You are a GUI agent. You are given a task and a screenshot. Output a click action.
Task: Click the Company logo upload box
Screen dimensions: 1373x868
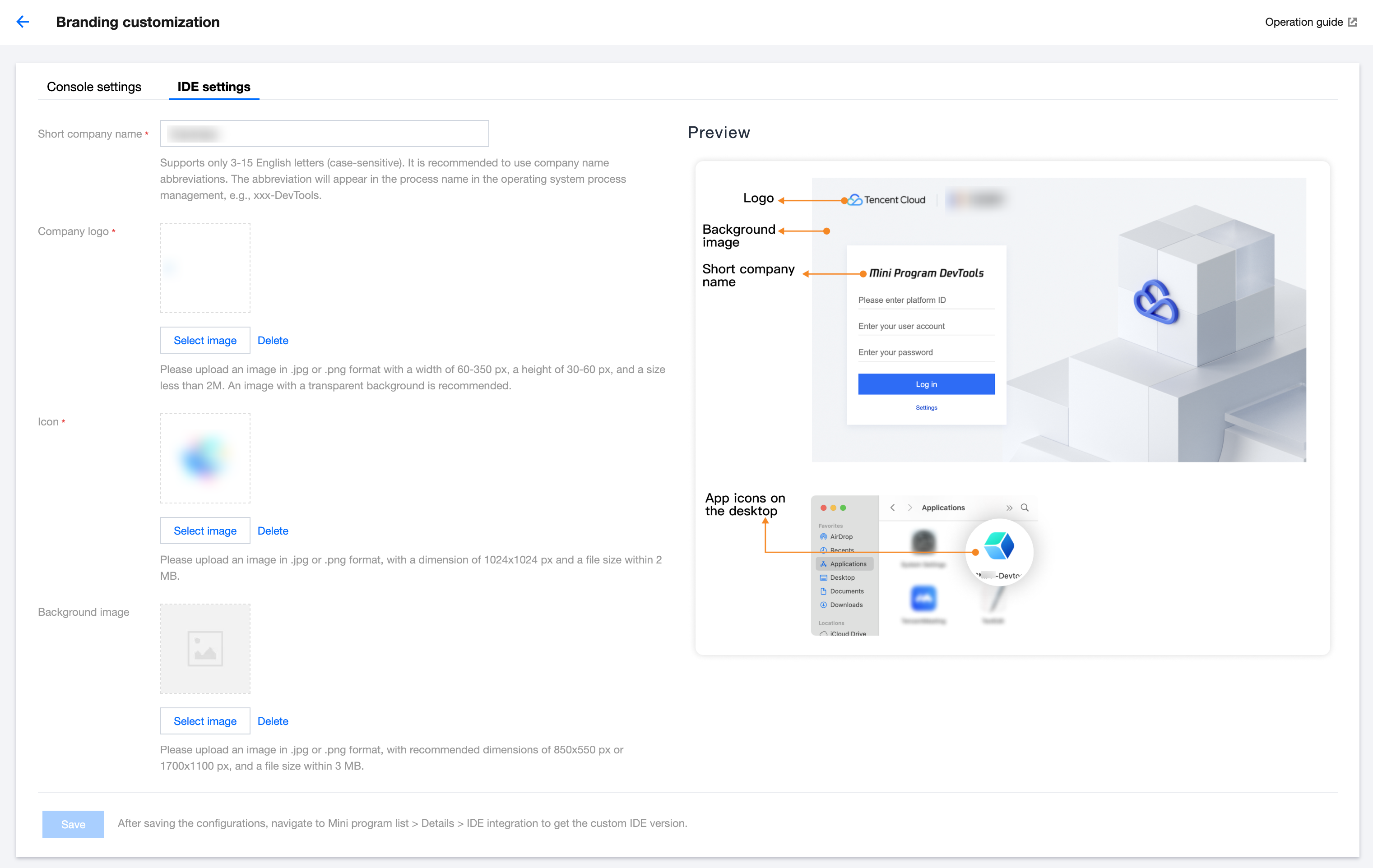pyautogui.click(x=205, y=267)
